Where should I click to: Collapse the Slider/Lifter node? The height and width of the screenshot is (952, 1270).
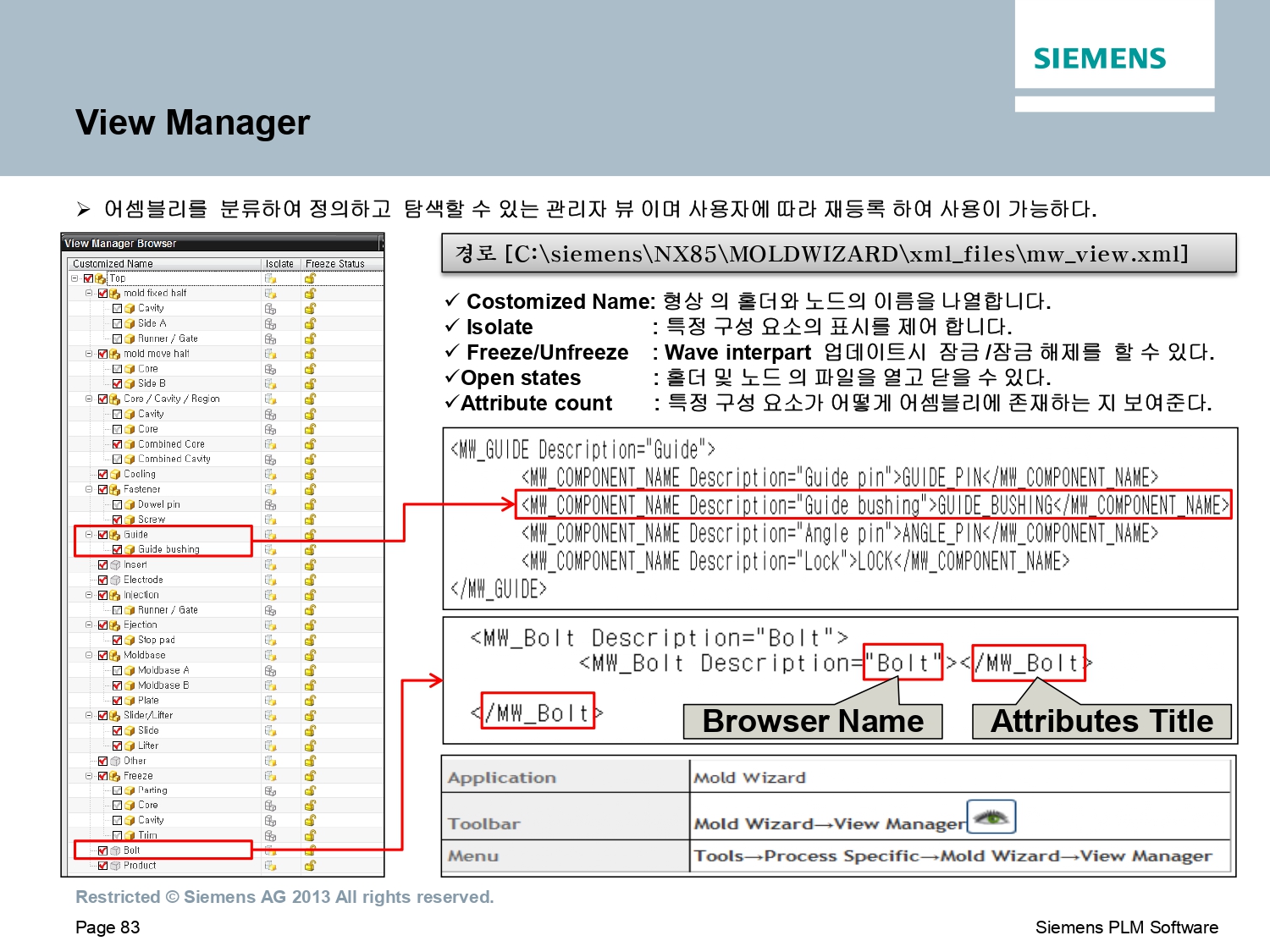[x=89, y=715]
